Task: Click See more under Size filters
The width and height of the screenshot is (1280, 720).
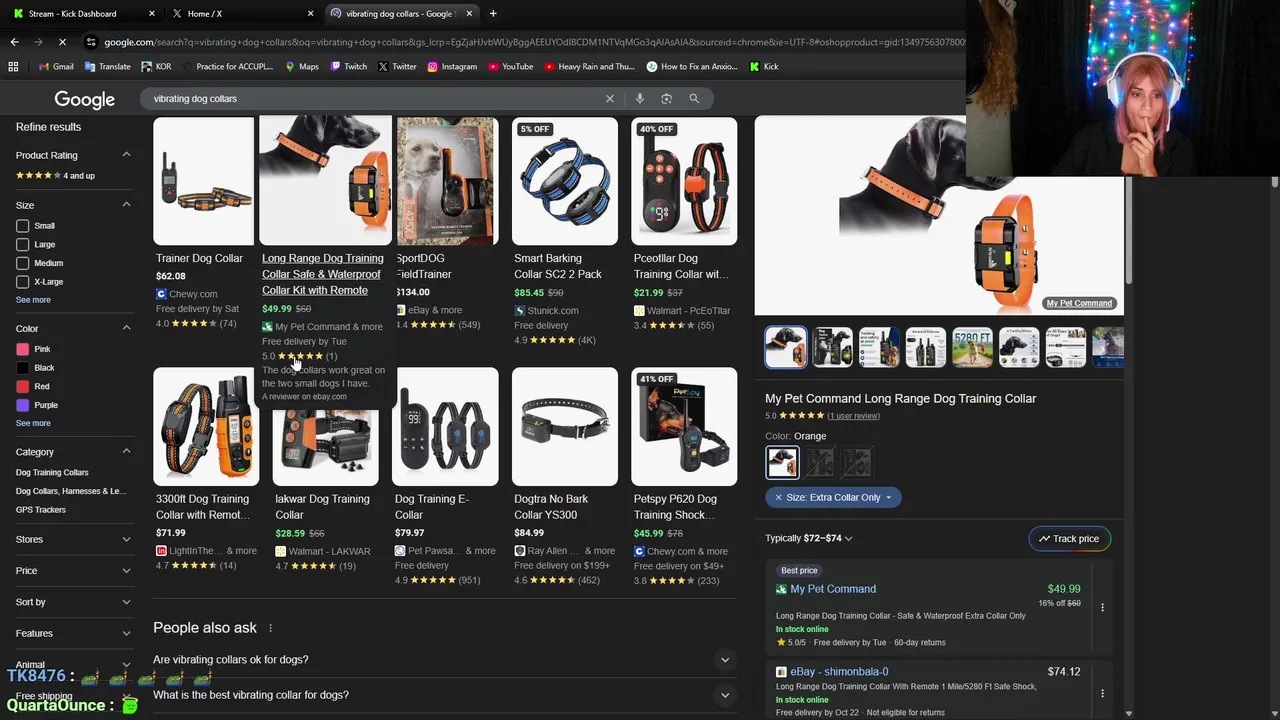Action: tap(33, 300)
